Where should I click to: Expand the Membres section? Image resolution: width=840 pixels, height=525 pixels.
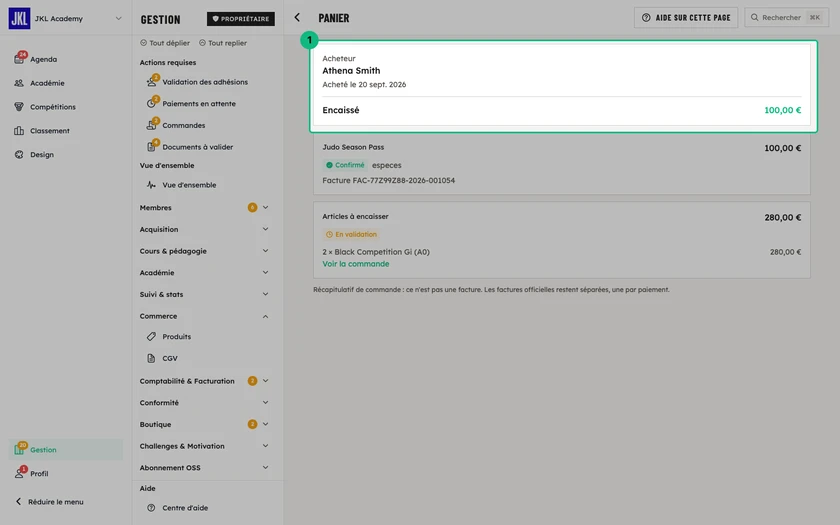[265, 207]
